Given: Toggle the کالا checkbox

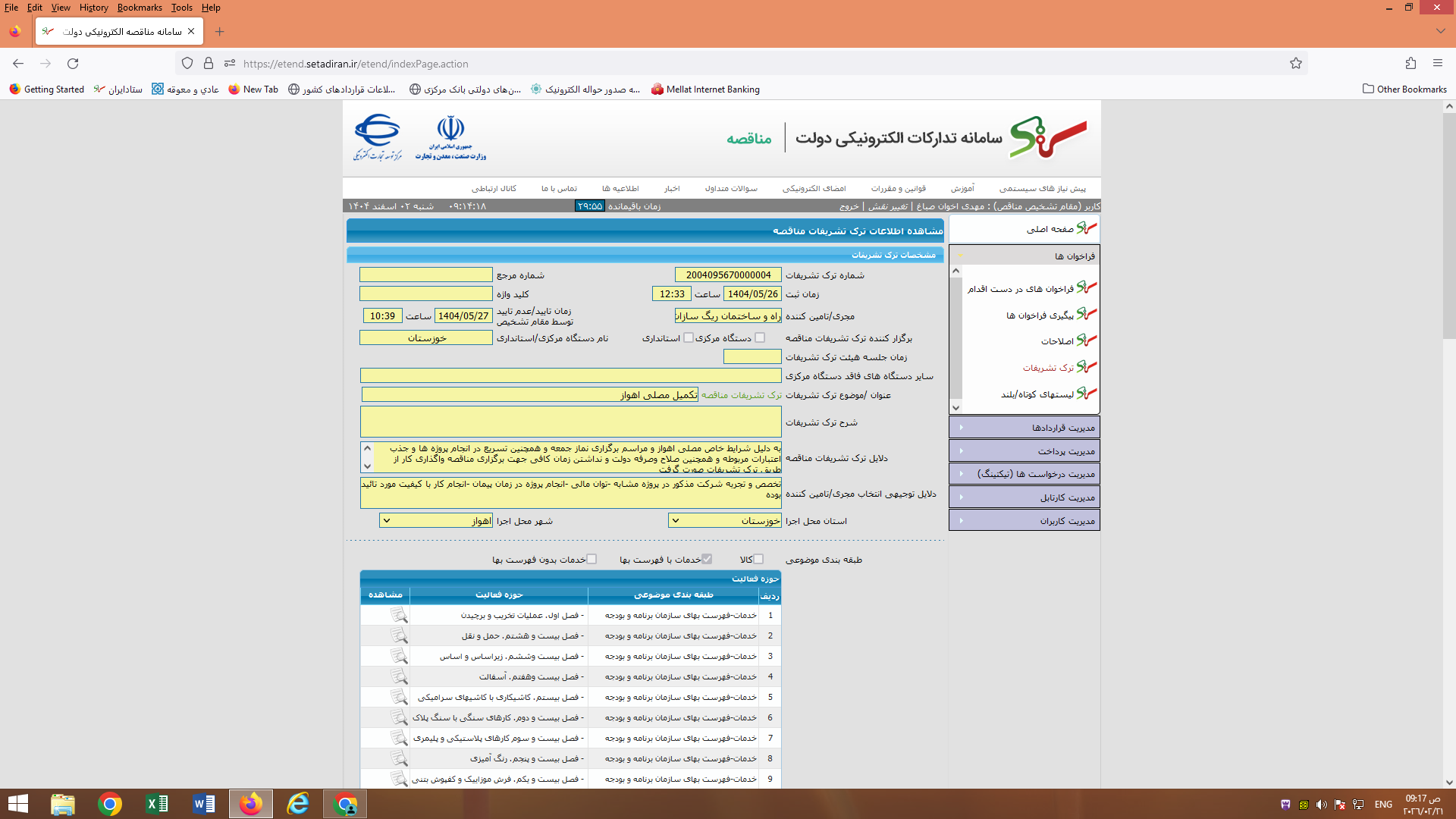Looking at the screenshot, I should coord(758,560).
